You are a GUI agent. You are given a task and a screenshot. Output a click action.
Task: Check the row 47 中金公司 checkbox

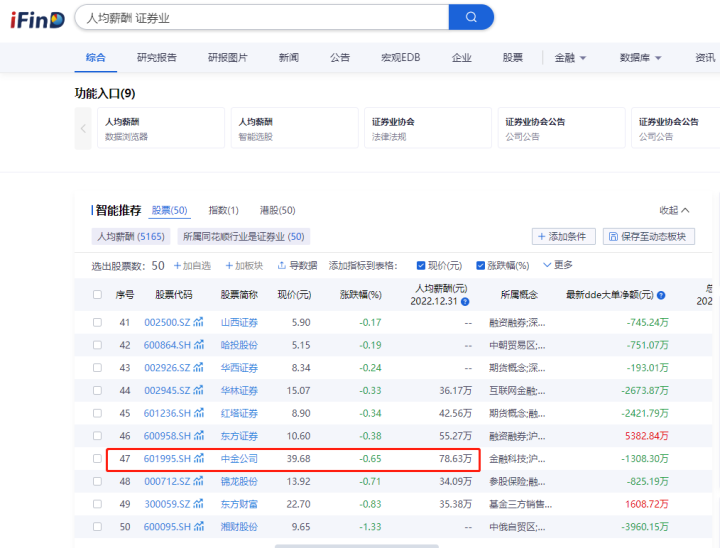pyautogui.click(x=97, y=458)
